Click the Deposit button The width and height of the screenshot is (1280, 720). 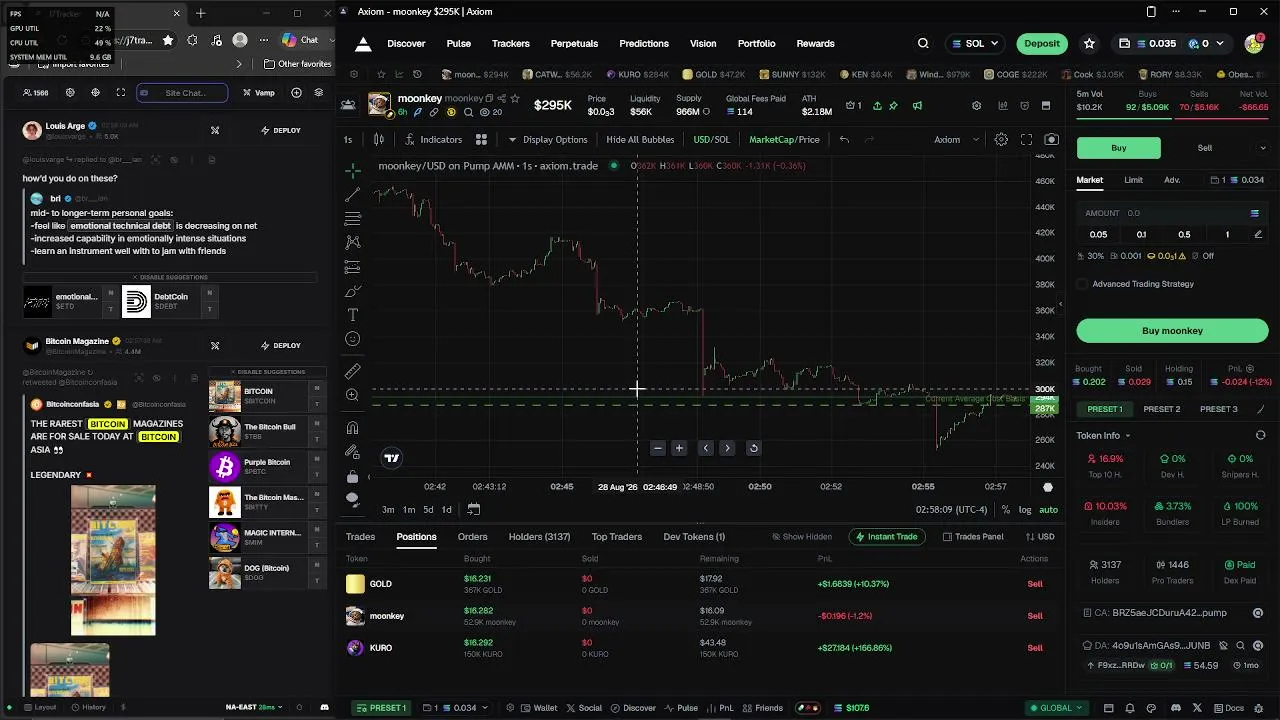tap(1042, 44)
